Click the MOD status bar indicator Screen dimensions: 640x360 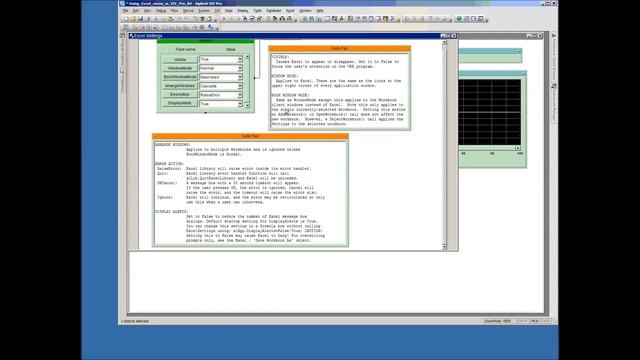(x=535, y=321)
